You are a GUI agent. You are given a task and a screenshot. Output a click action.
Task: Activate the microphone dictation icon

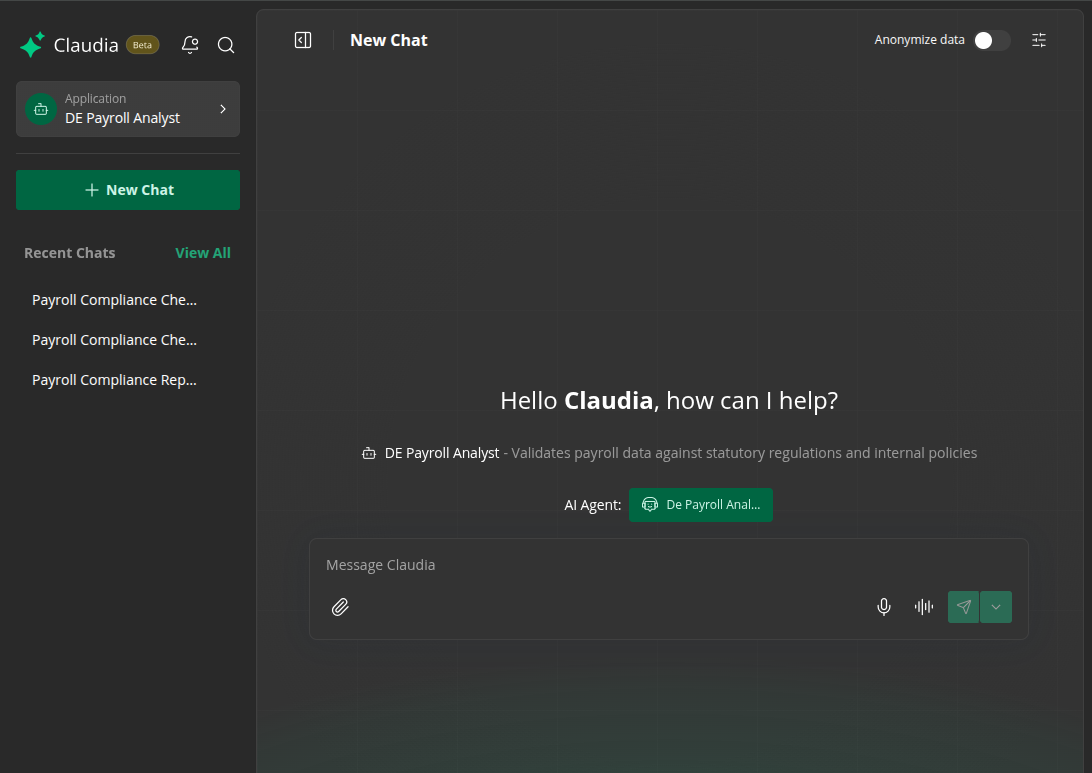[884, 607]
